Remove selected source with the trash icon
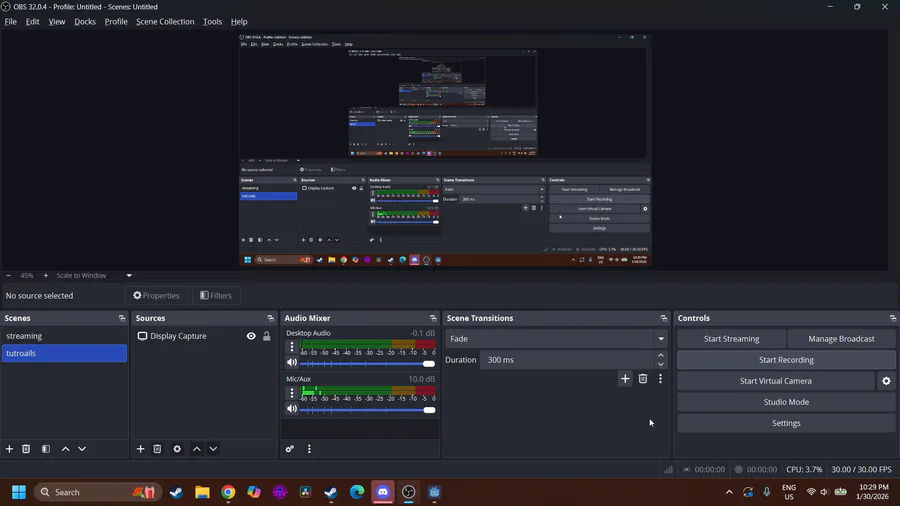This screenshot has height=506, width=900. [x=157, y=449]
